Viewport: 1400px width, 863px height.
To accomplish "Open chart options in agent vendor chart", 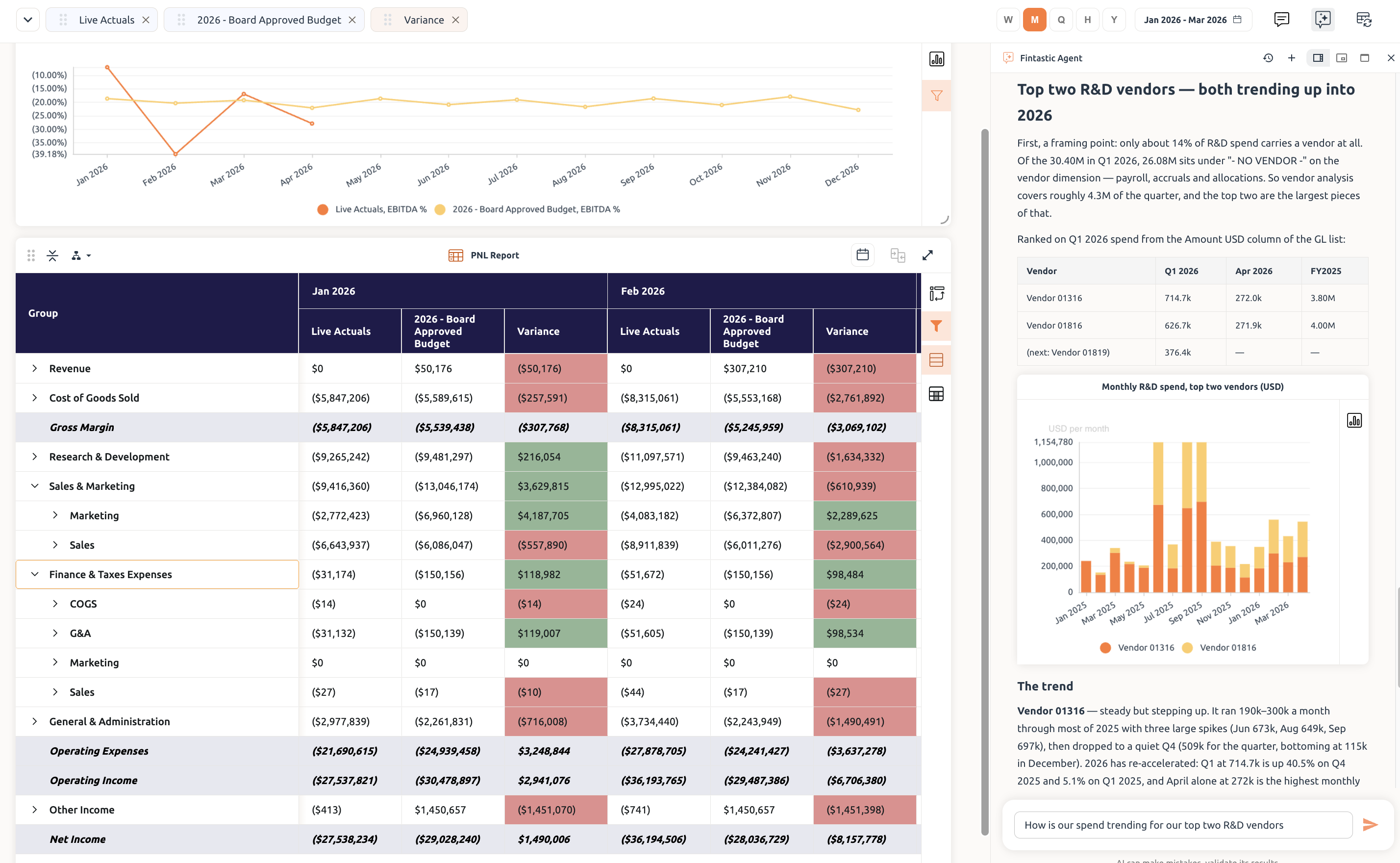I will 1354,421.
